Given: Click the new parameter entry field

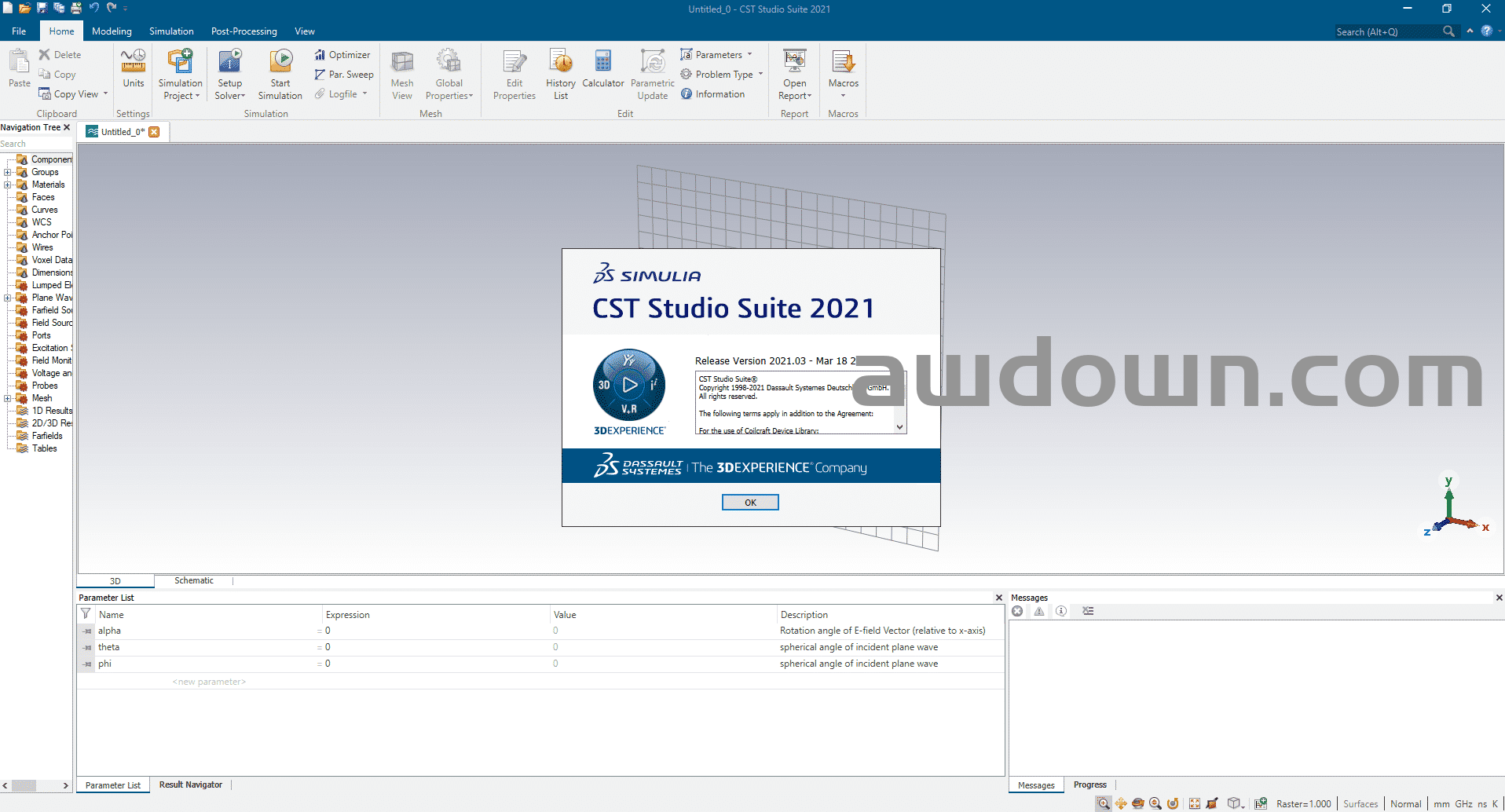Looking at the screenshot, I should pyautogui.click(x=209, y=682).
